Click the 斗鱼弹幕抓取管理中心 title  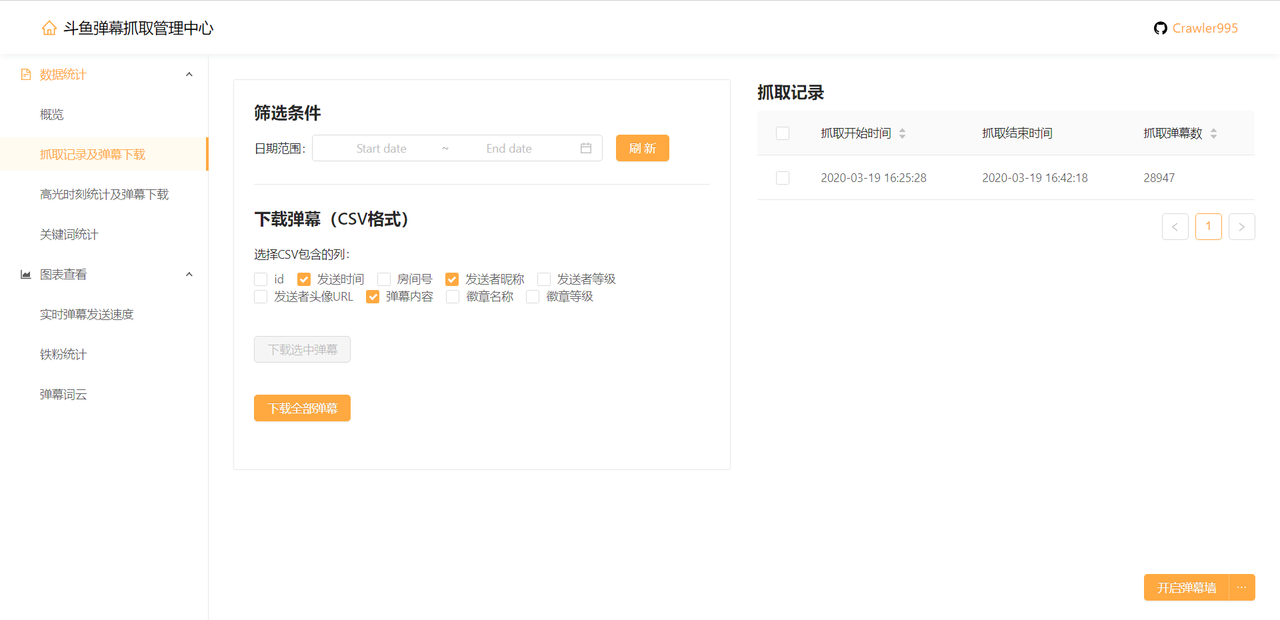point(138,28)
